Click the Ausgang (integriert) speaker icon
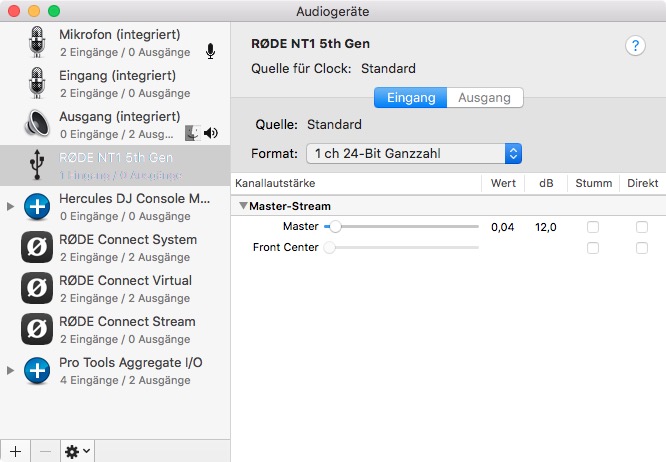666x462 pixels. [37, 123]
